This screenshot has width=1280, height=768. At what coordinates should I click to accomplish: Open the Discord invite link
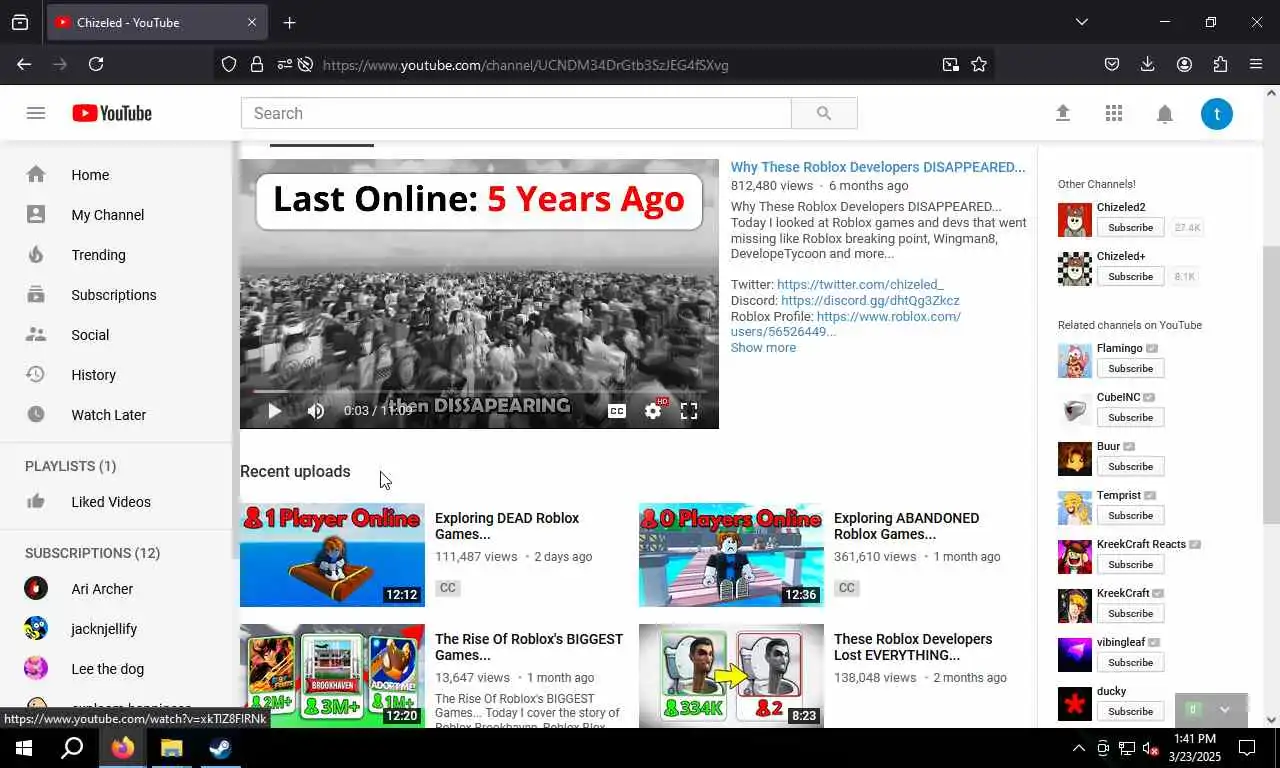[870, 300]
